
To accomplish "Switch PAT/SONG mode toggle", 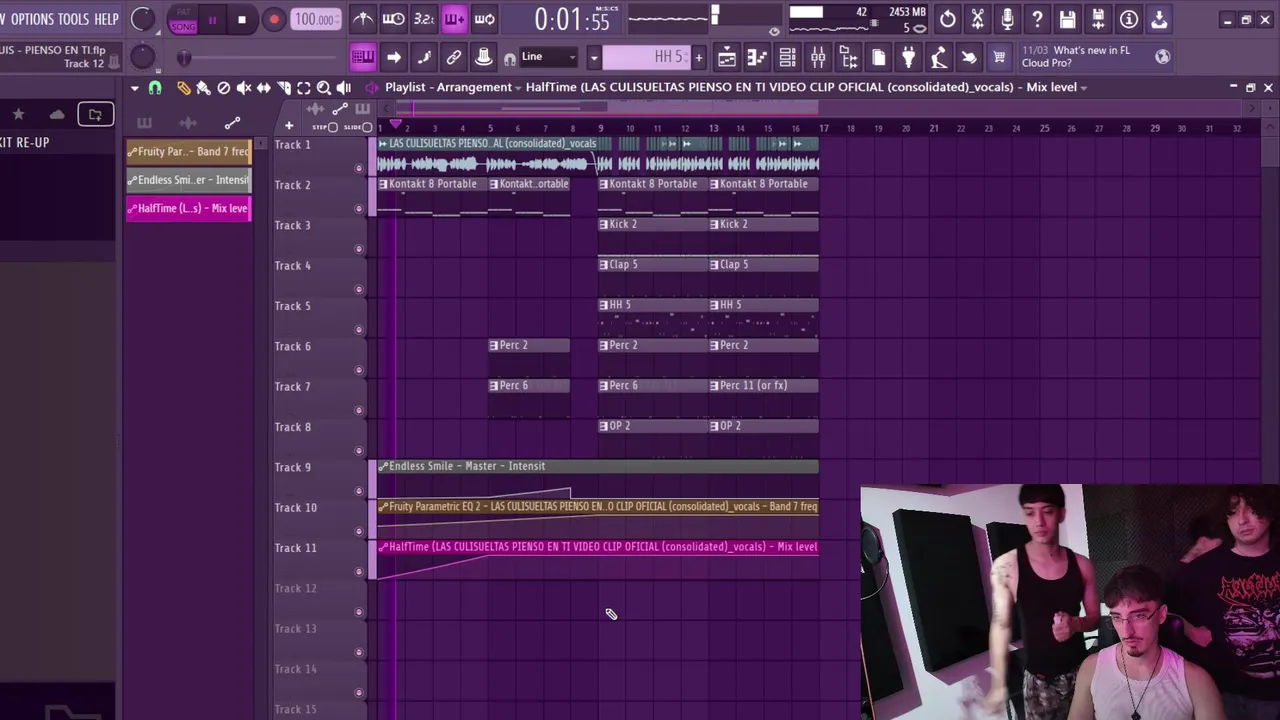I will pos(183,20).
